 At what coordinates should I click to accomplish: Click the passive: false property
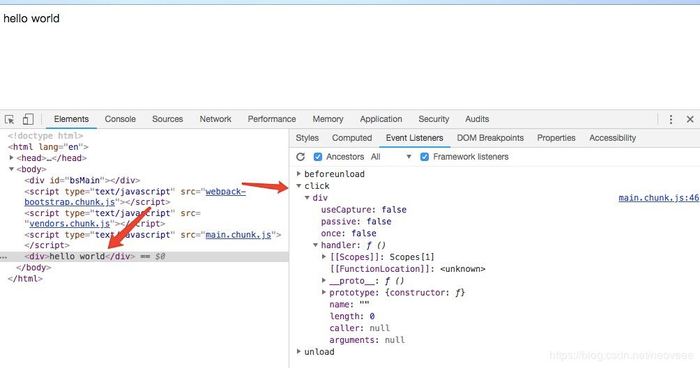356,222
